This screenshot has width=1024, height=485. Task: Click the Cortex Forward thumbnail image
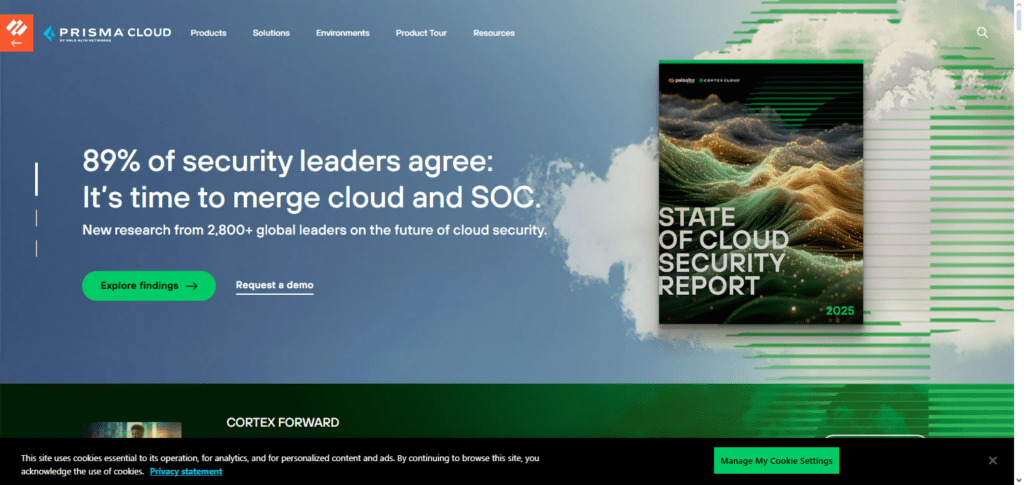tap(132, 430)
